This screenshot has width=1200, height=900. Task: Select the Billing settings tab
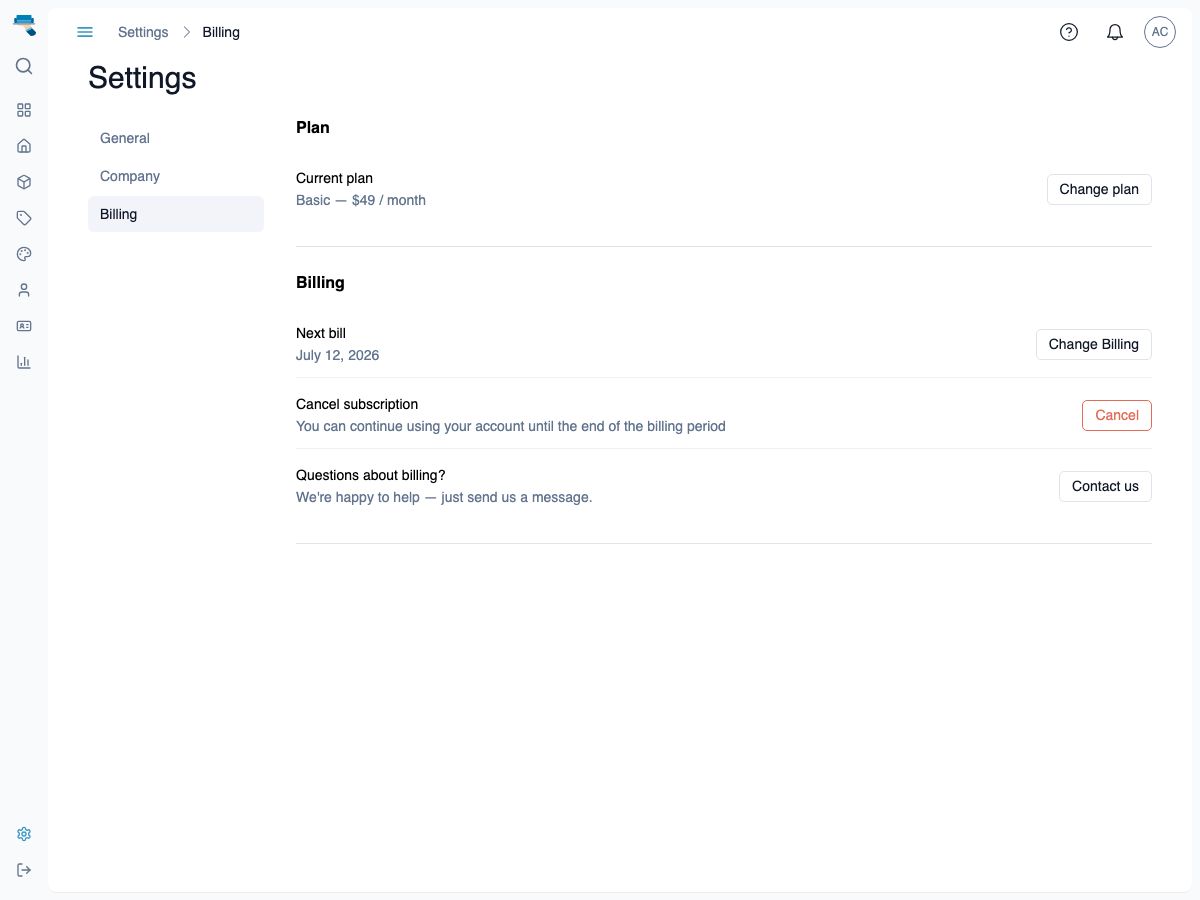click(x=176, y=214)
